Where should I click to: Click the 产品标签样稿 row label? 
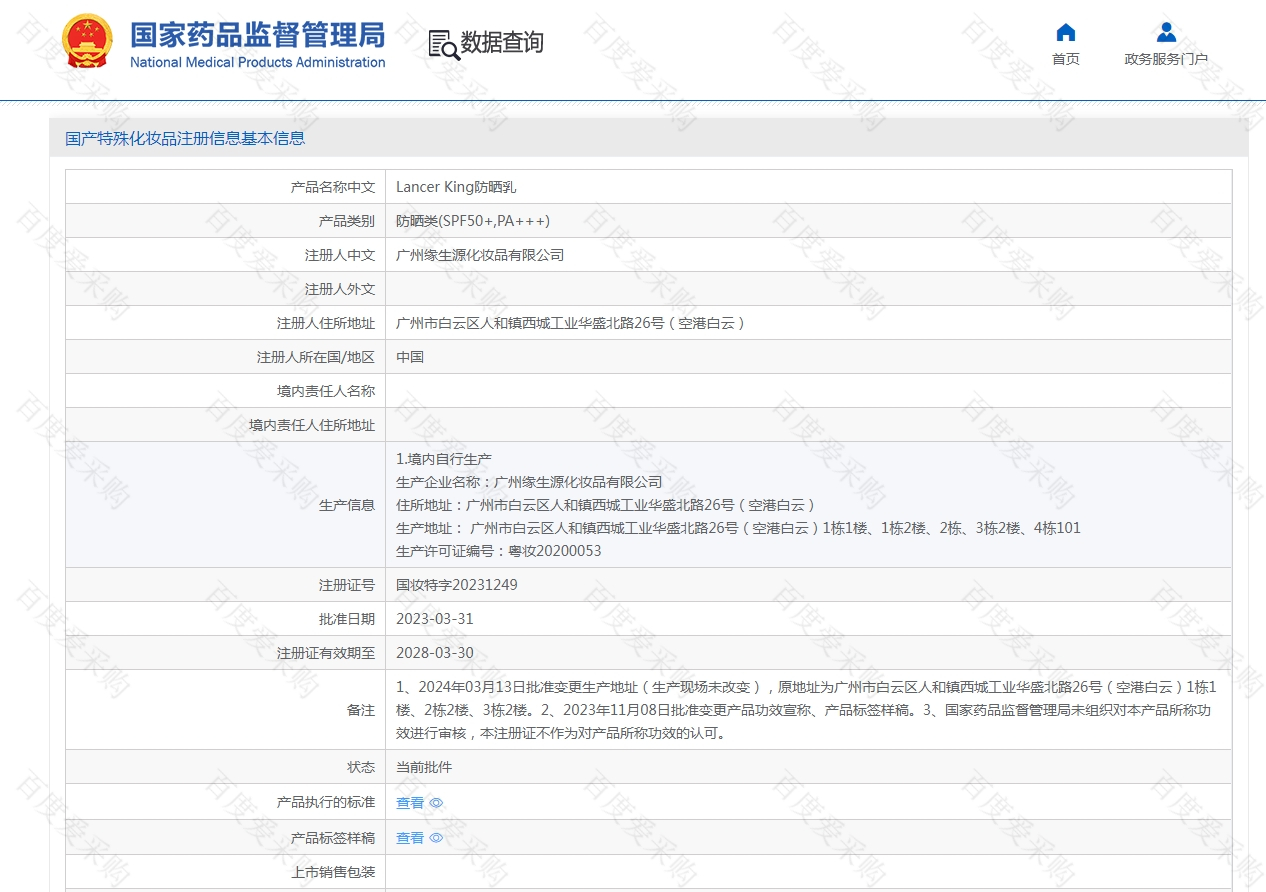click(x=333, y=837)
